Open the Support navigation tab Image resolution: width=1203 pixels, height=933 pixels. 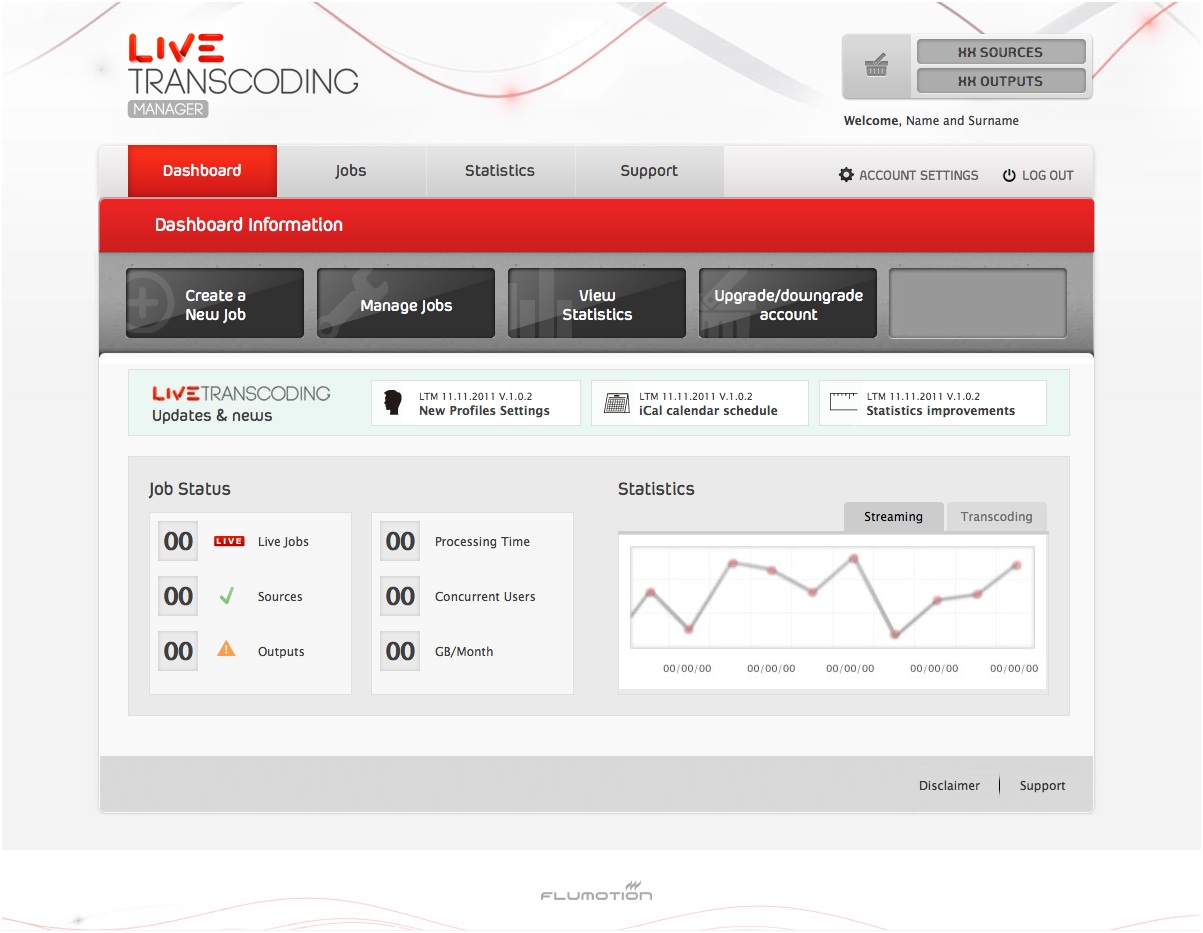click(x=649, y=171)
